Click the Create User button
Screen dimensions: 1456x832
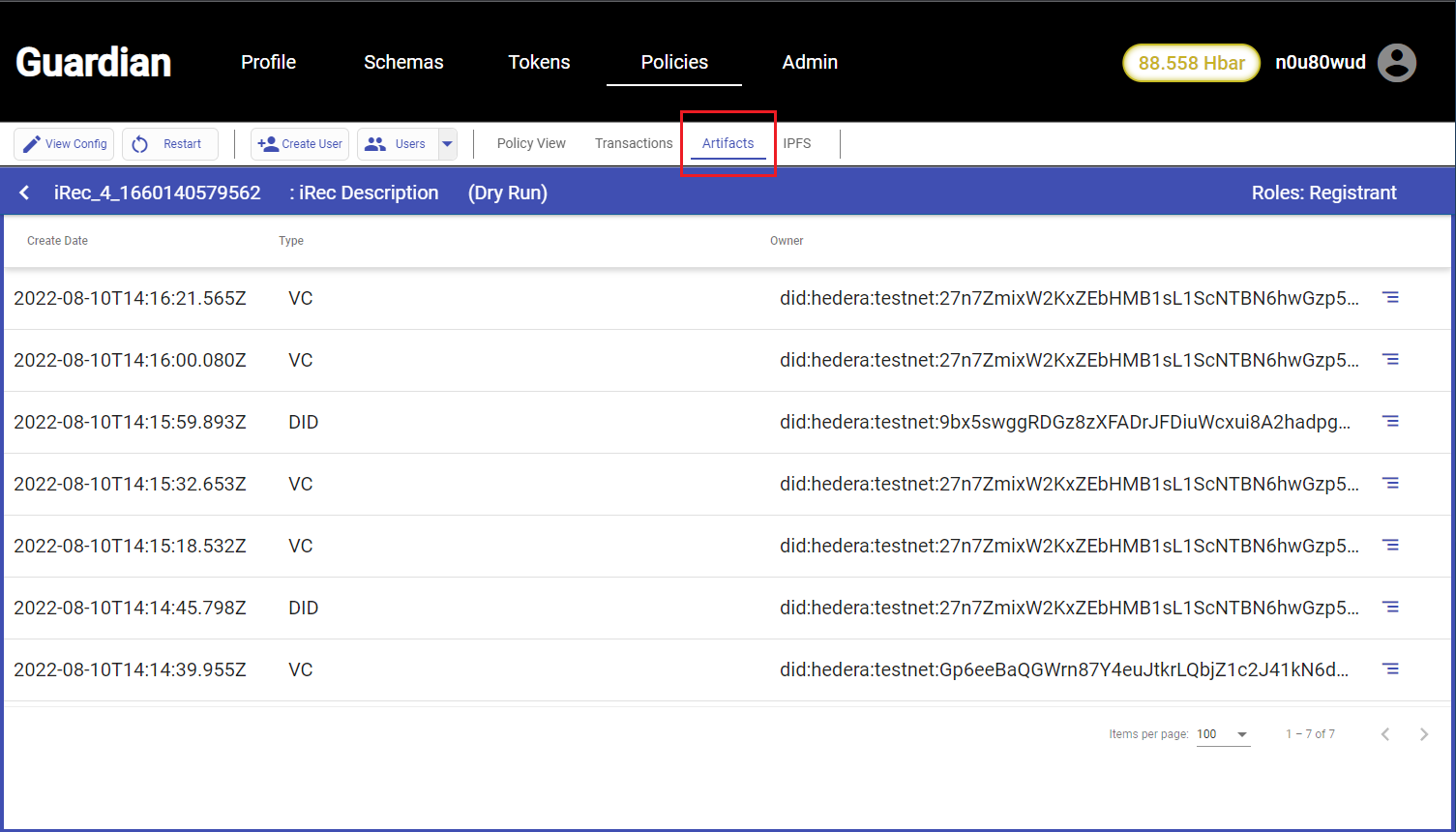(x=300, y=144)
